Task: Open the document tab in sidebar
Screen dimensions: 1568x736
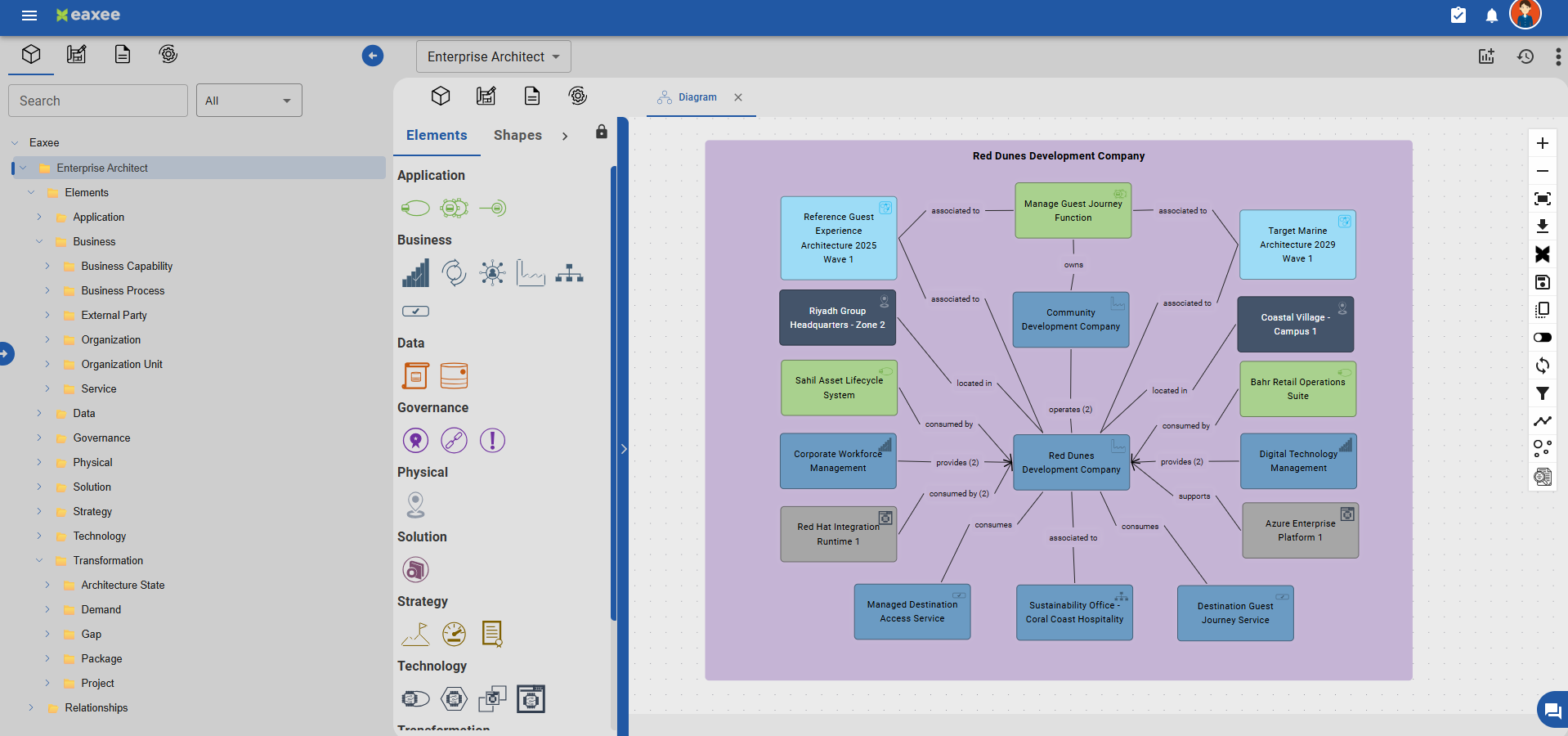Action: [123, 55]
